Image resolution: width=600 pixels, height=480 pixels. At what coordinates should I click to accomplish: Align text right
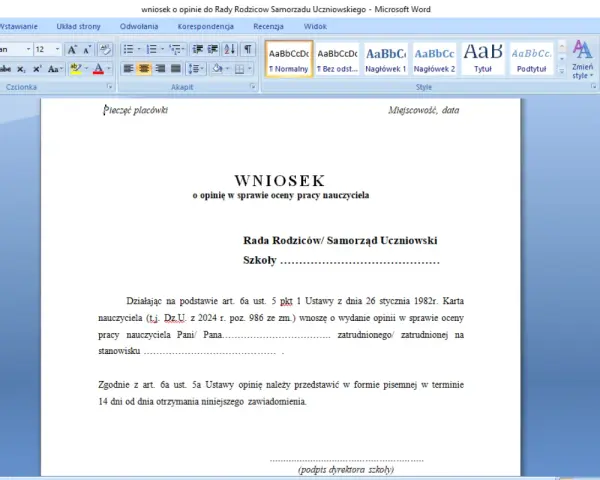pos(160,69)
